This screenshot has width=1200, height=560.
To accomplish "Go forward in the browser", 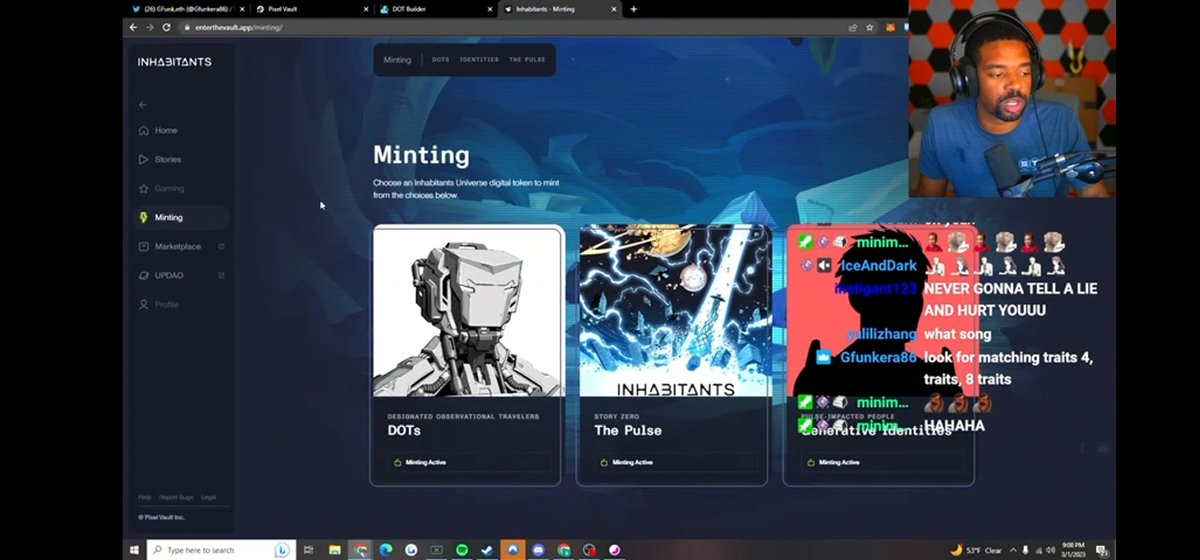I will coord(151,27).
